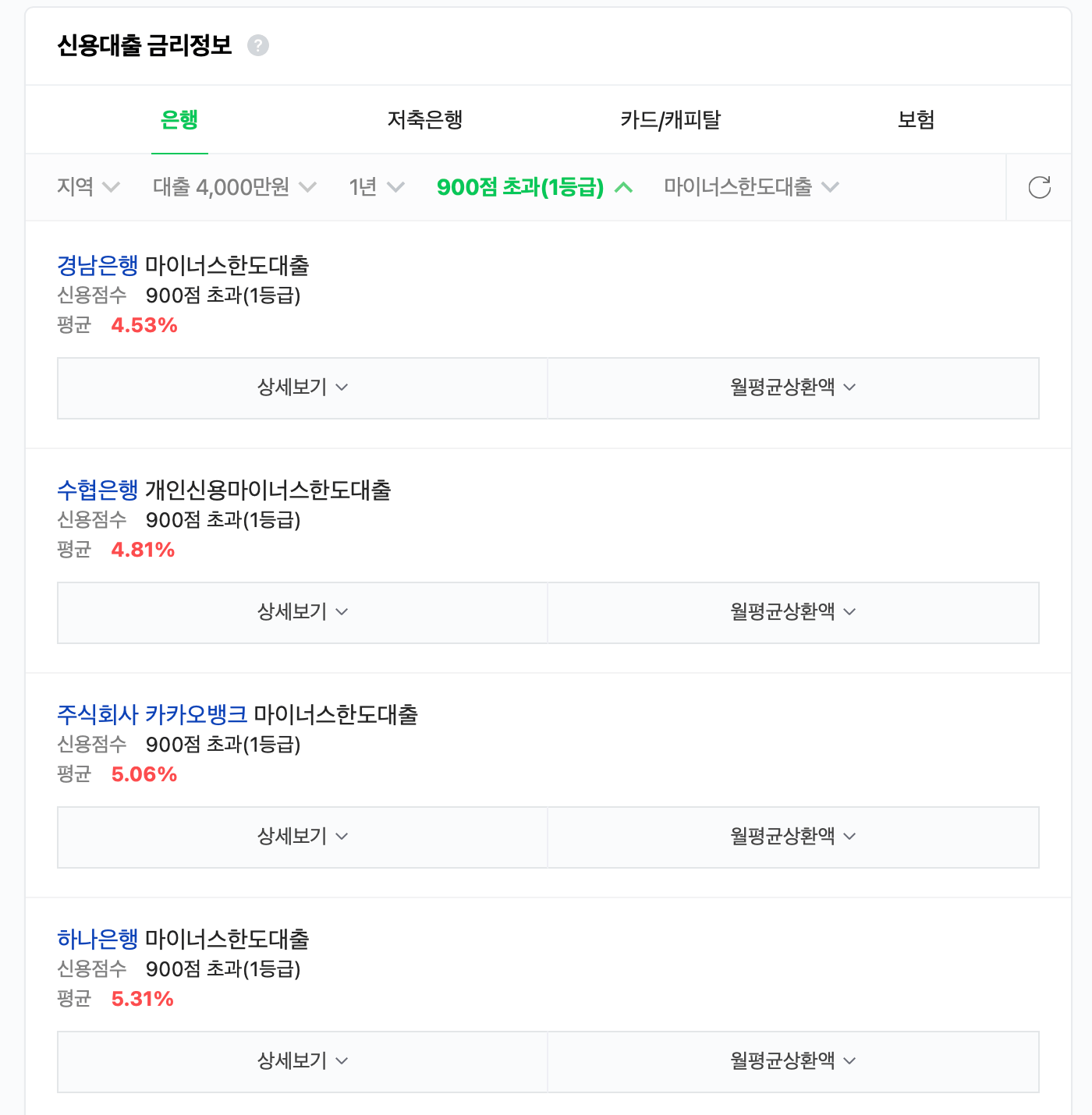This screenshot has height=1115, width=1092.
Task: Expand the 1년 period dropdown
Action: click(377, 187)
